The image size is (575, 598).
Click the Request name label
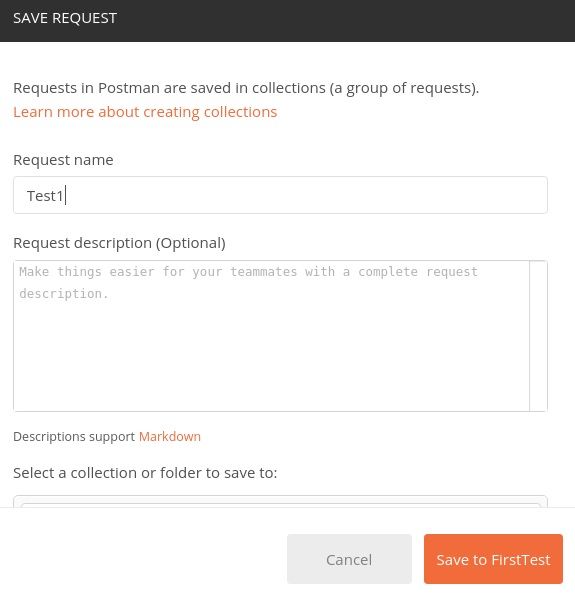coord(63,160)
